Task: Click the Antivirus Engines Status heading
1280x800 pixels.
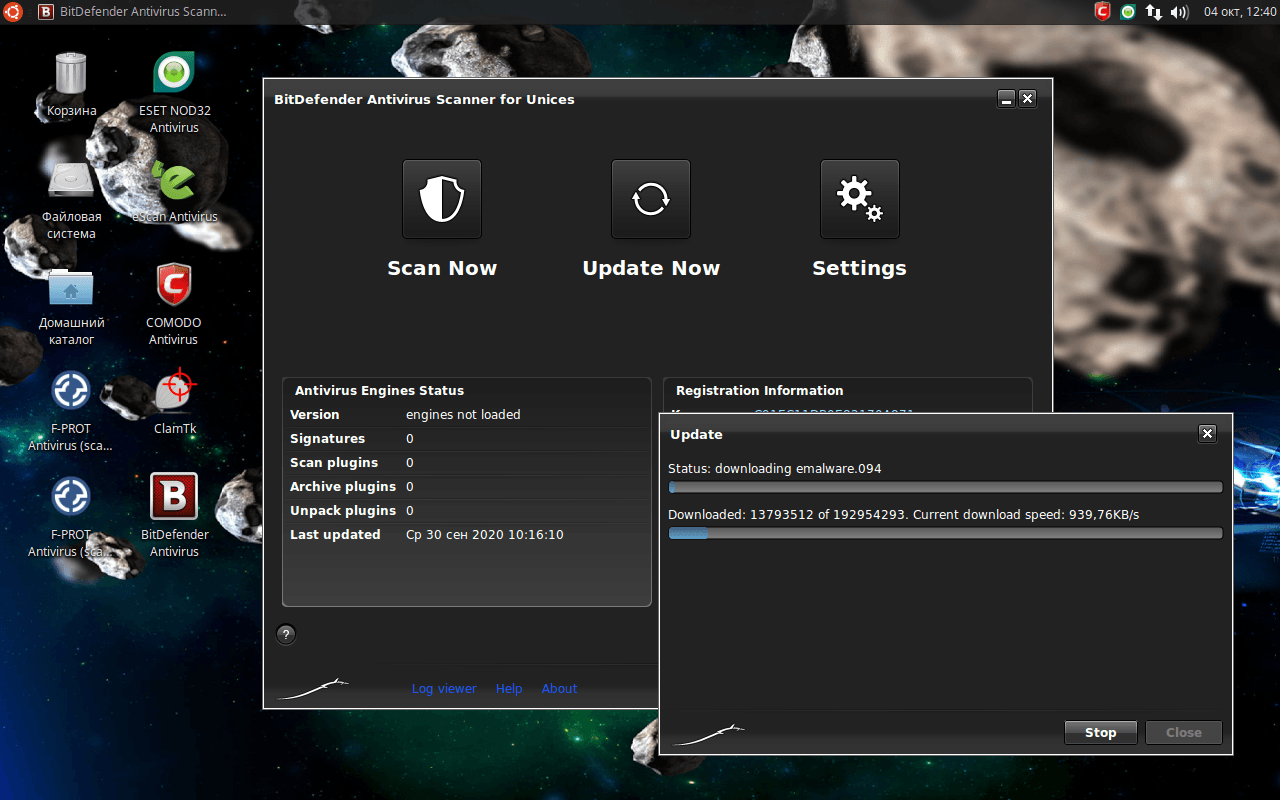Action: (380, 391)
